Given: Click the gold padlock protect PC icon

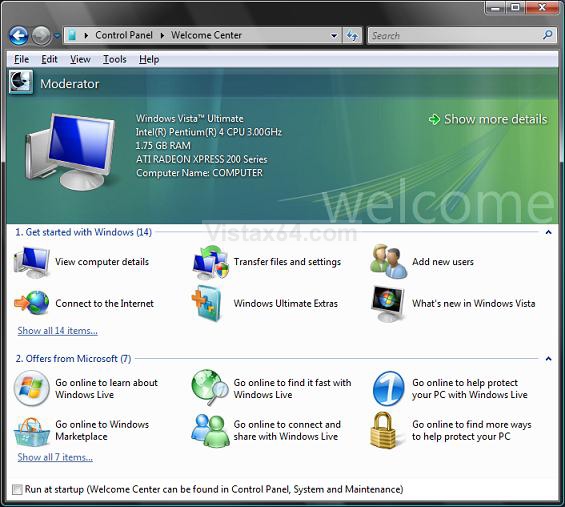Looking at the screenshot, I should 383,430.
